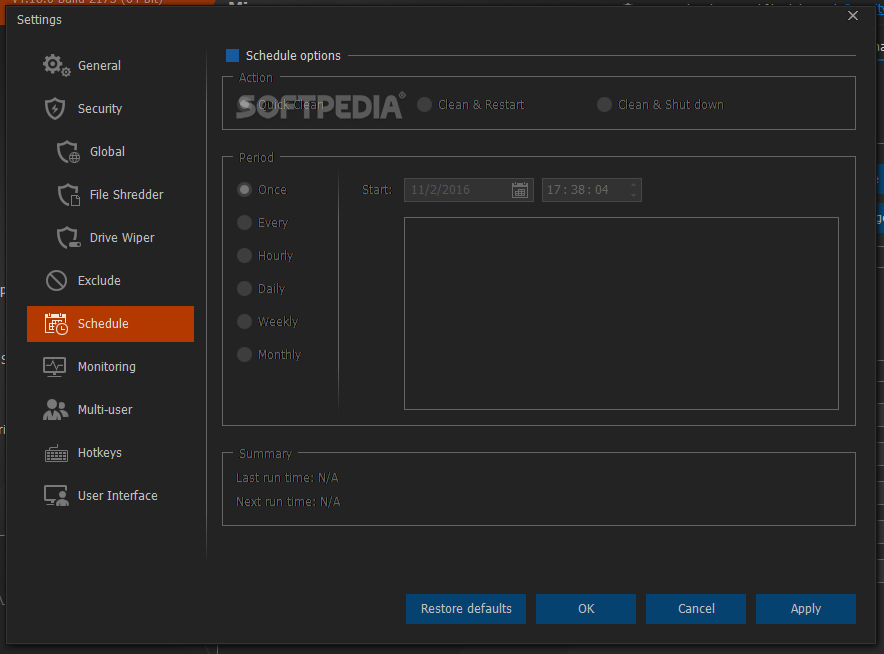Click 'Next run time: N/A' text
884x654 pixels.
point(288,502)
